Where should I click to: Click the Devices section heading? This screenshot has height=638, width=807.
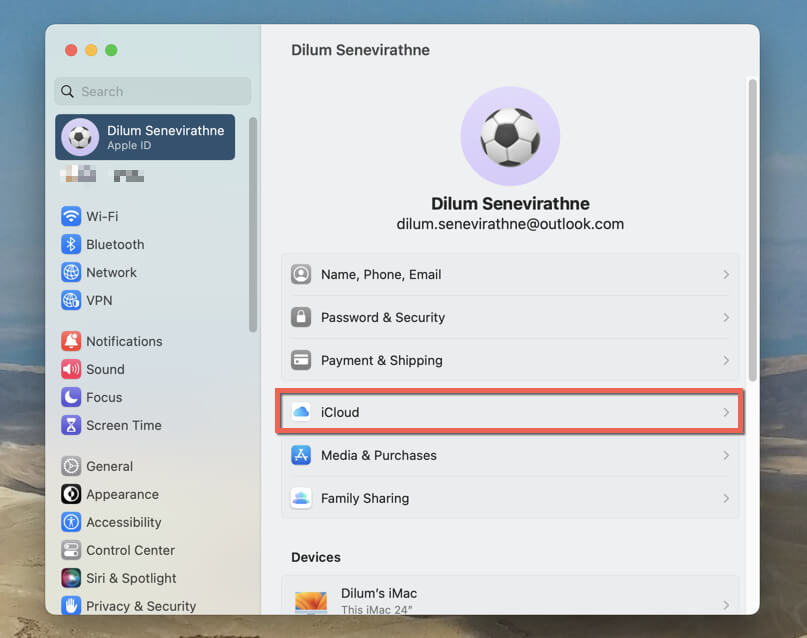[x=316, y=557]
